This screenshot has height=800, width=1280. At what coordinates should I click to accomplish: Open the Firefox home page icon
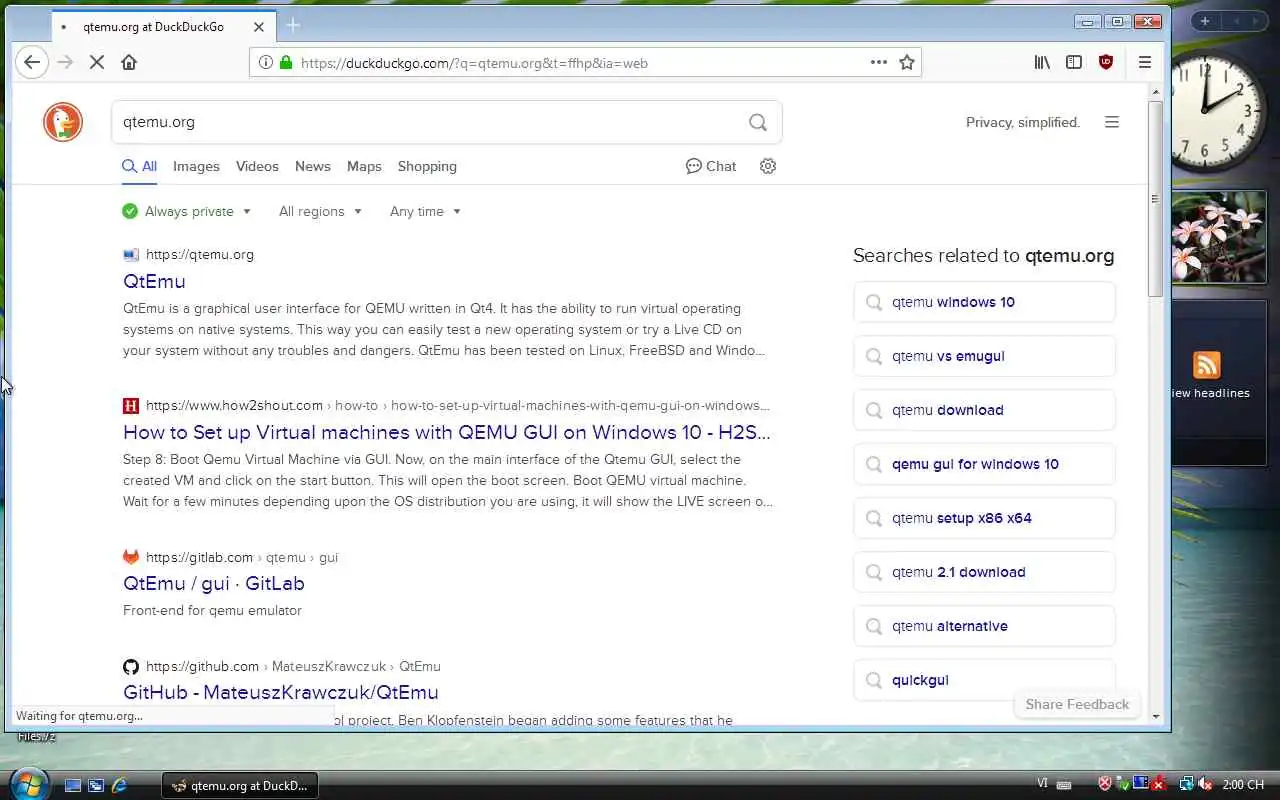coord(129,62)
